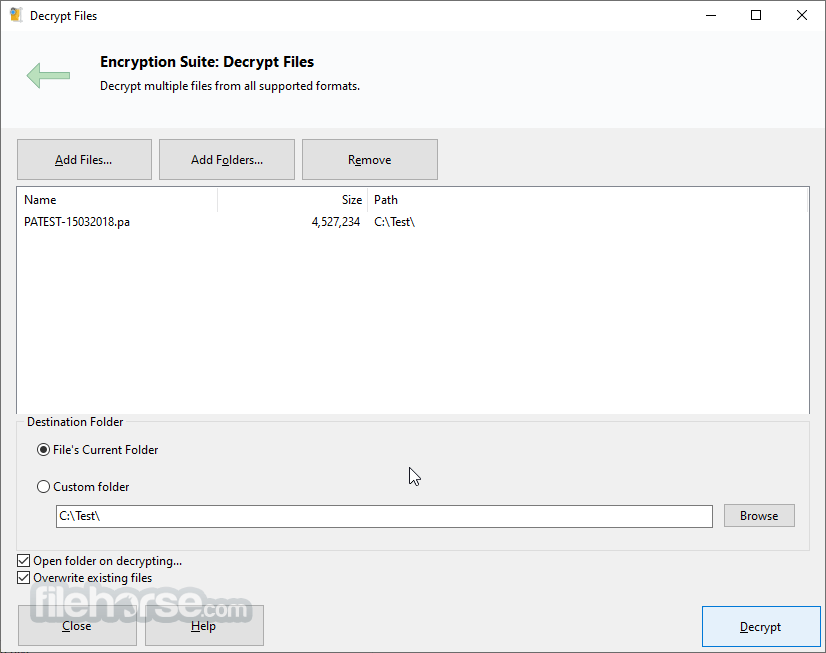Minimize the Decrypt Files window
The width and height of the screenshot is (826, 653).
711,15
